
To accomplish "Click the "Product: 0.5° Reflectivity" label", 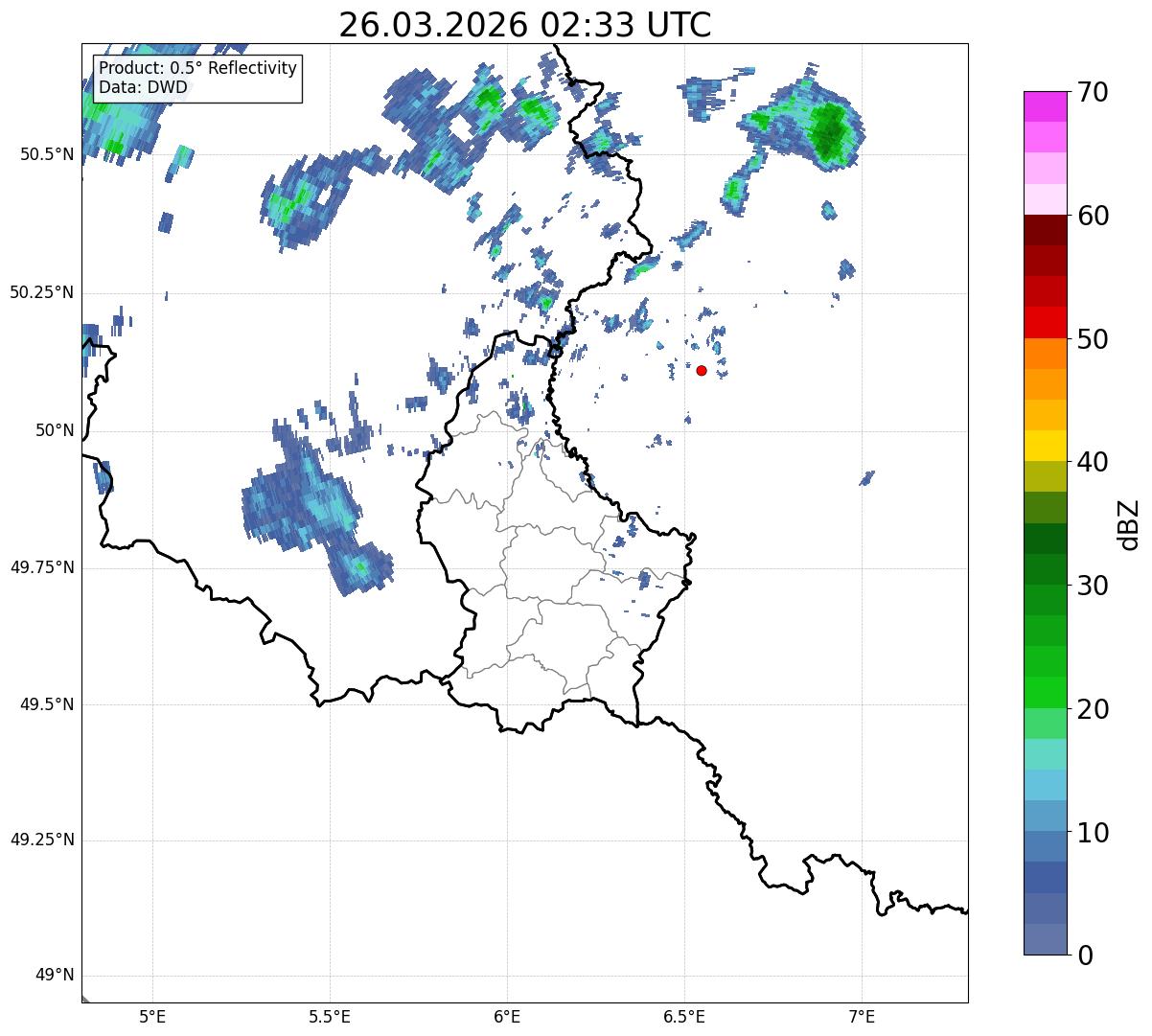I will 198,69.
